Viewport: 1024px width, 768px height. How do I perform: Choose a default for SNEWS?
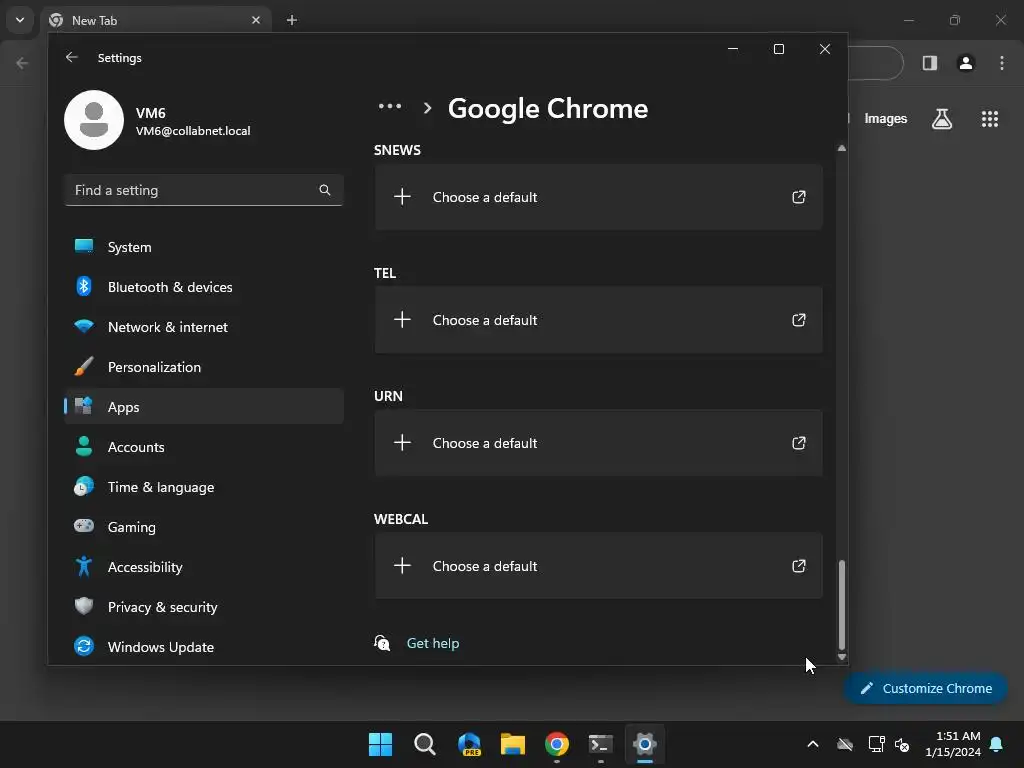click(x=598, y=197)
